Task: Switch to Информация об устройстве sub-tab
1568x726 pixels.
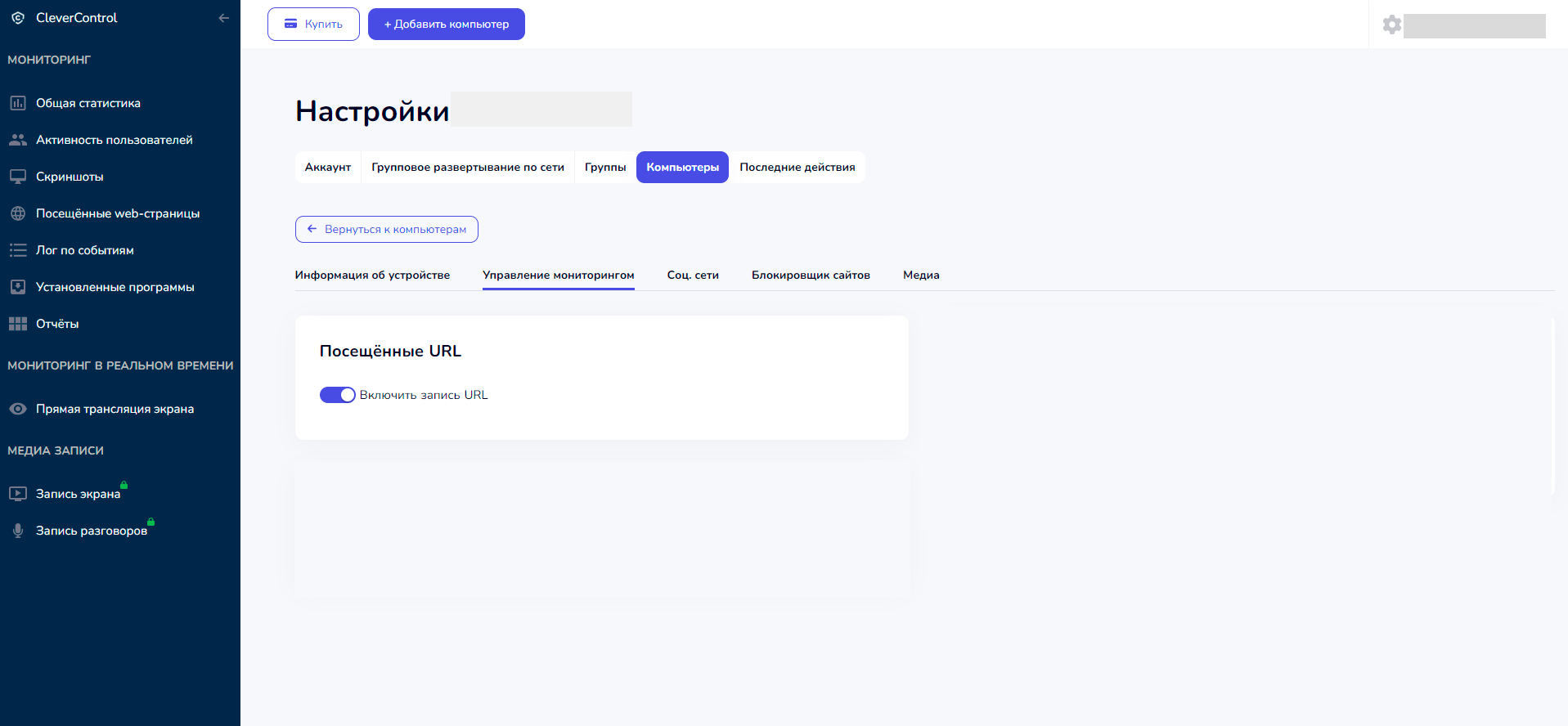Action: pyautogui.click(x=372, y=275)
